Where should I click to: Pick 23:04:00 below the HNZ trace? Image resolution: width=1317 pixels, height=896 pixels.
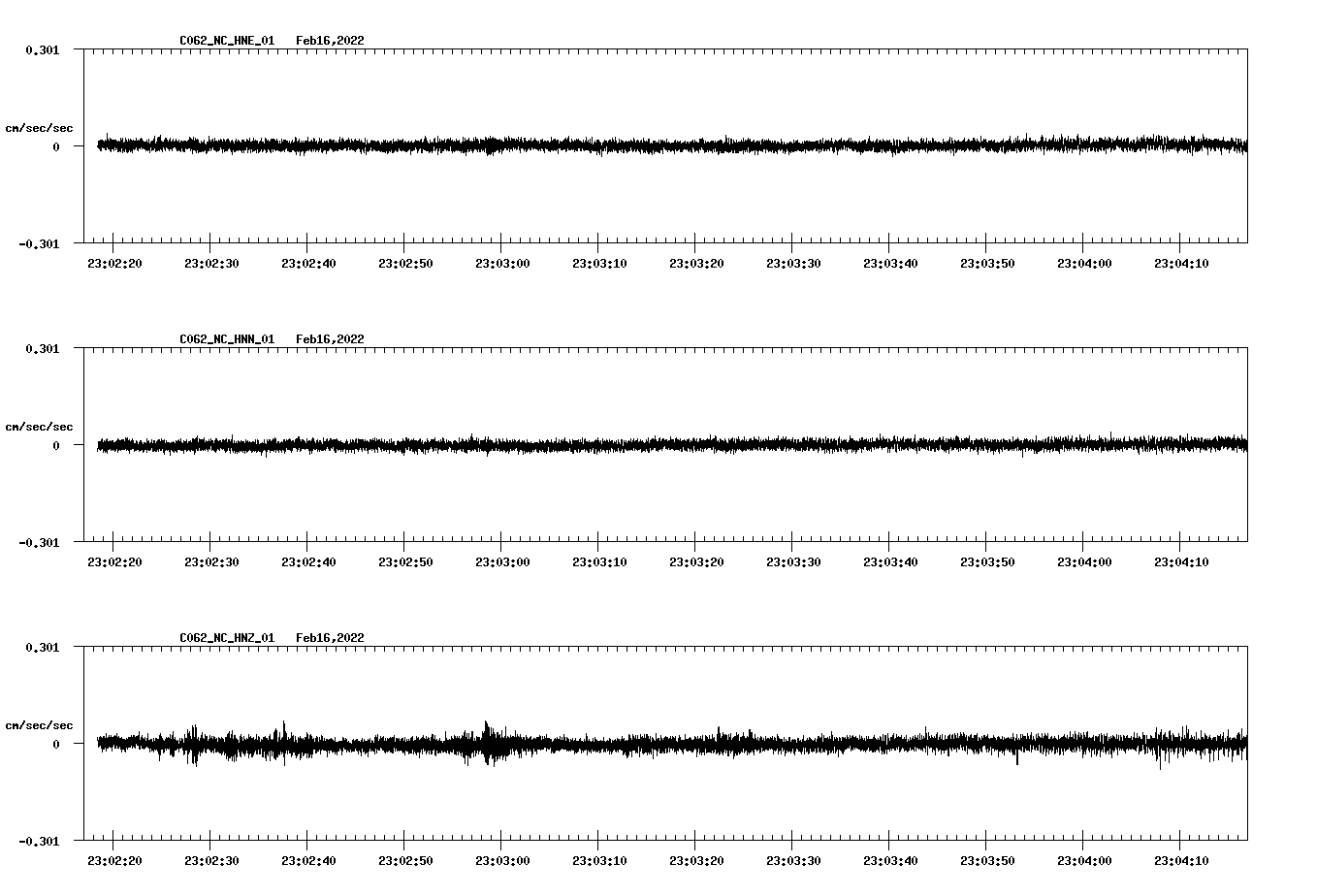point(1084,860)
